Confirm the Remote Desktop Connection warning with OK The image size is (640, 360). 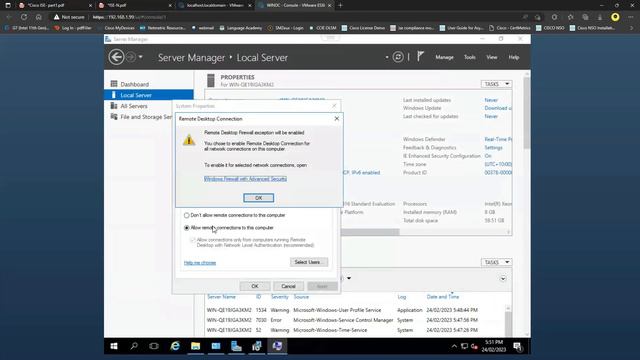coord(258,198)
